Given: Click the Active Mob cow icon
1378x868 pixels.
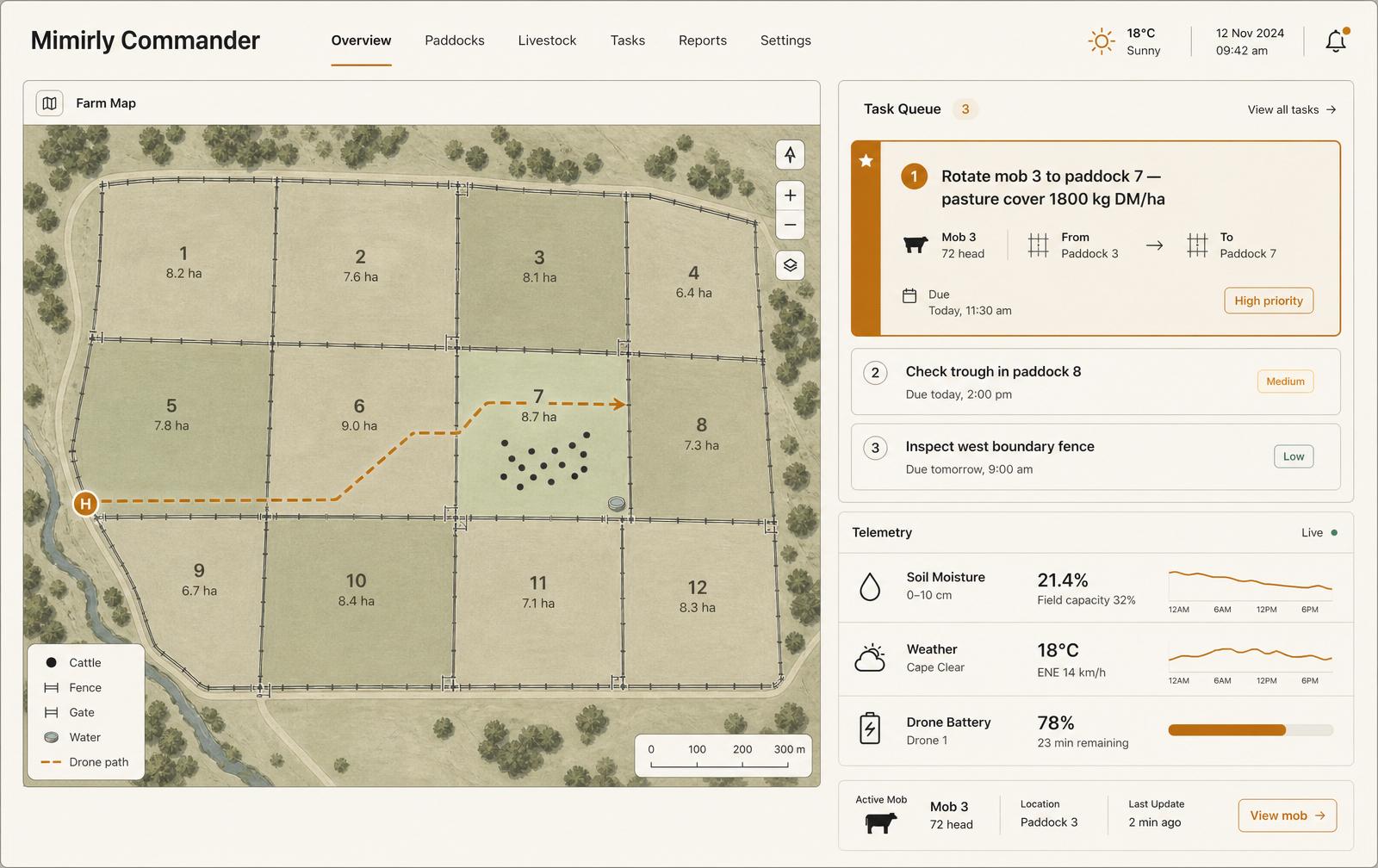Looking at the screenshot, I should click(880, 822).
